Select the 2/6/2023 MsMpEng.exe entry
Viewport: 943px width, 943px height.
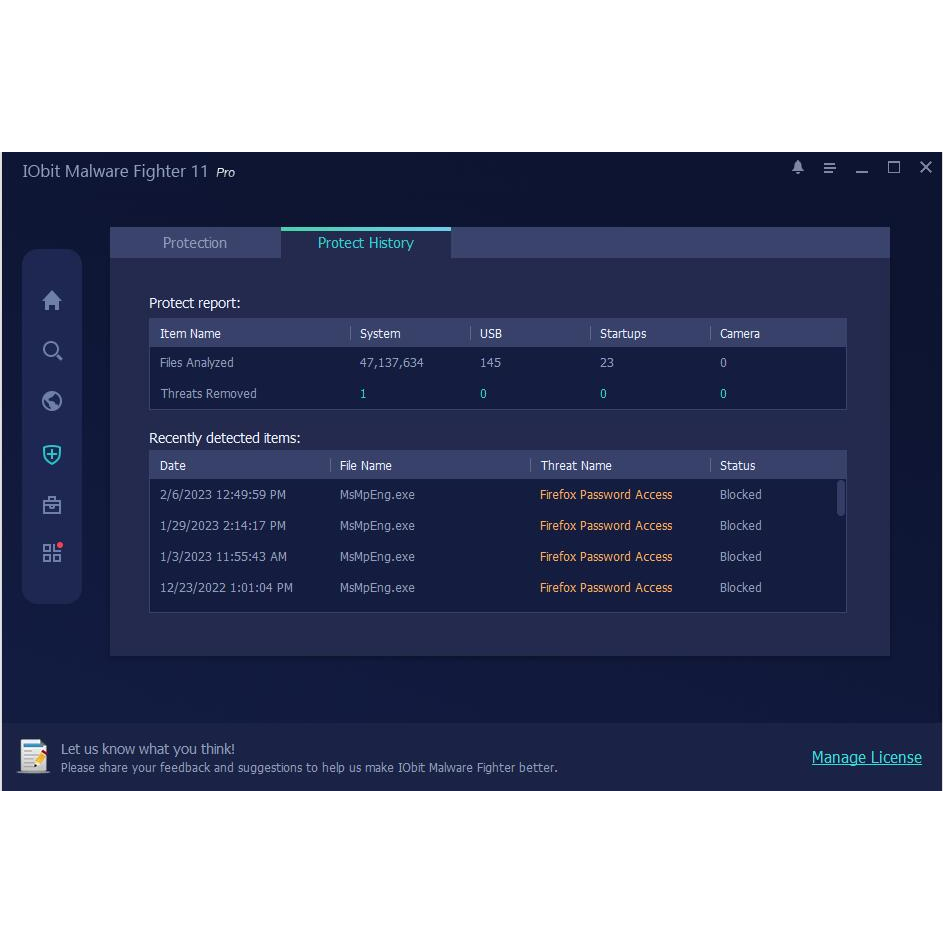tap(377, 495)
